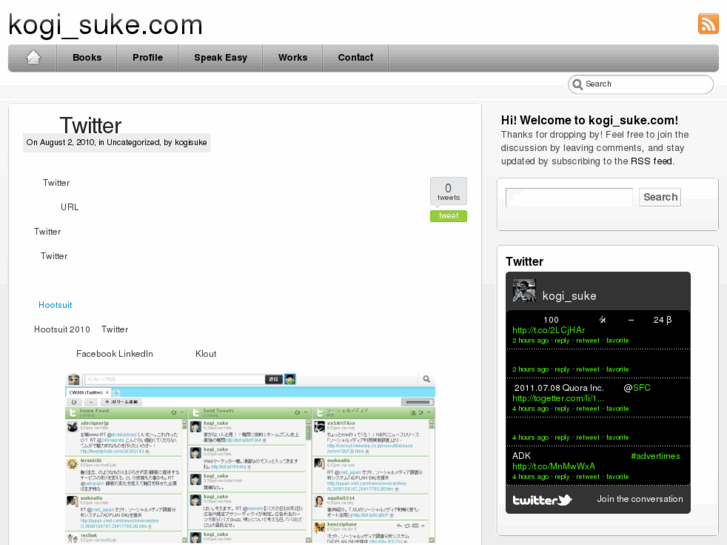Open kogi_suke name in Twitter widget
Screen dimensions: 727x545
pos(569,296)
